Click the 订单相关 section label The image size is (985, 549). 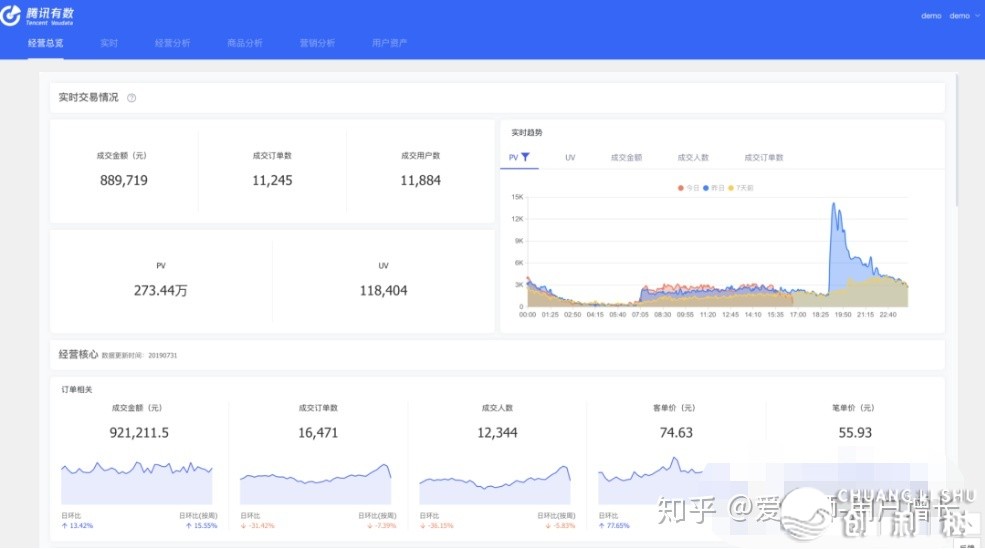click(77, 389)
